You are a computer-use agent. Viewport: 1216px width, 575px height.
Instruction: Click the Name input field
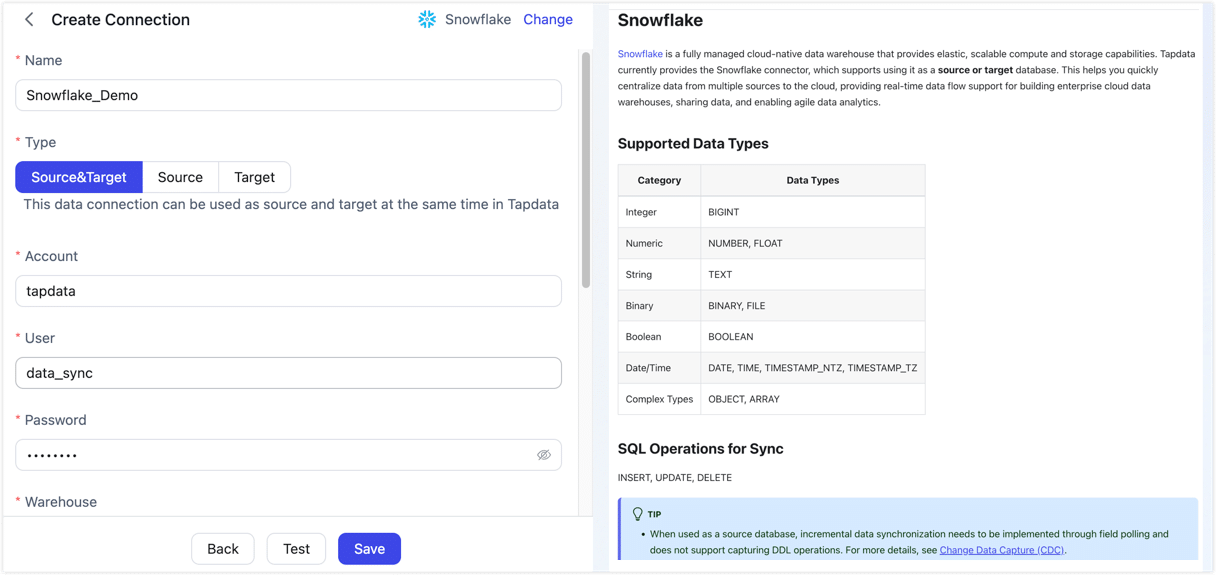pyautogui.click(x=288, y=96)
